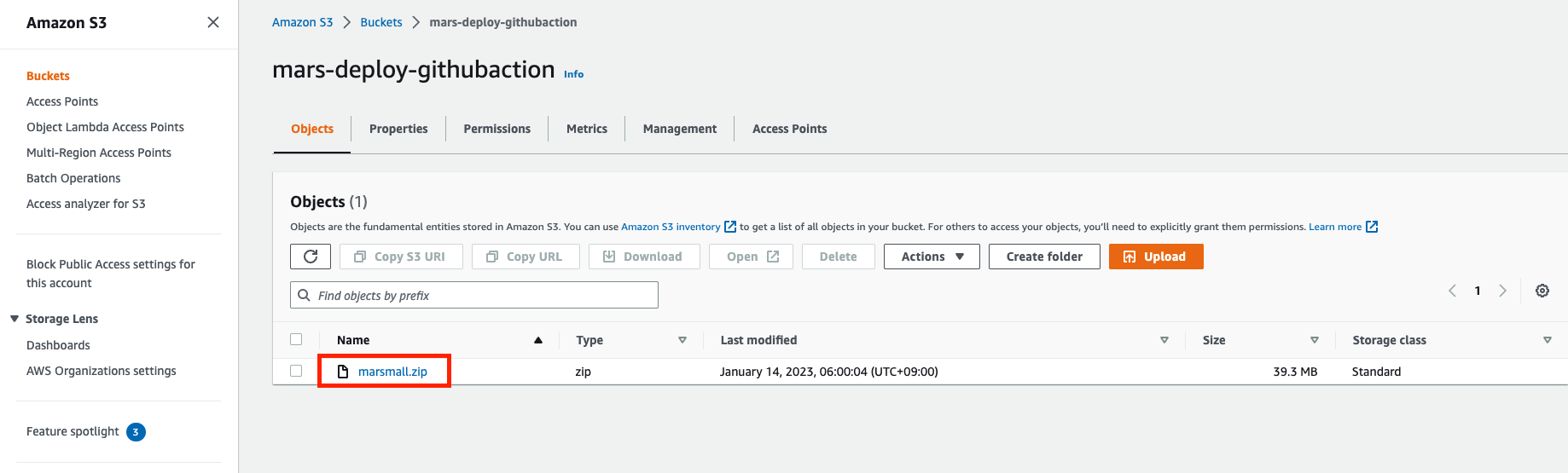
Task: Click the Upload button
Action: (x=1156, y=257)
